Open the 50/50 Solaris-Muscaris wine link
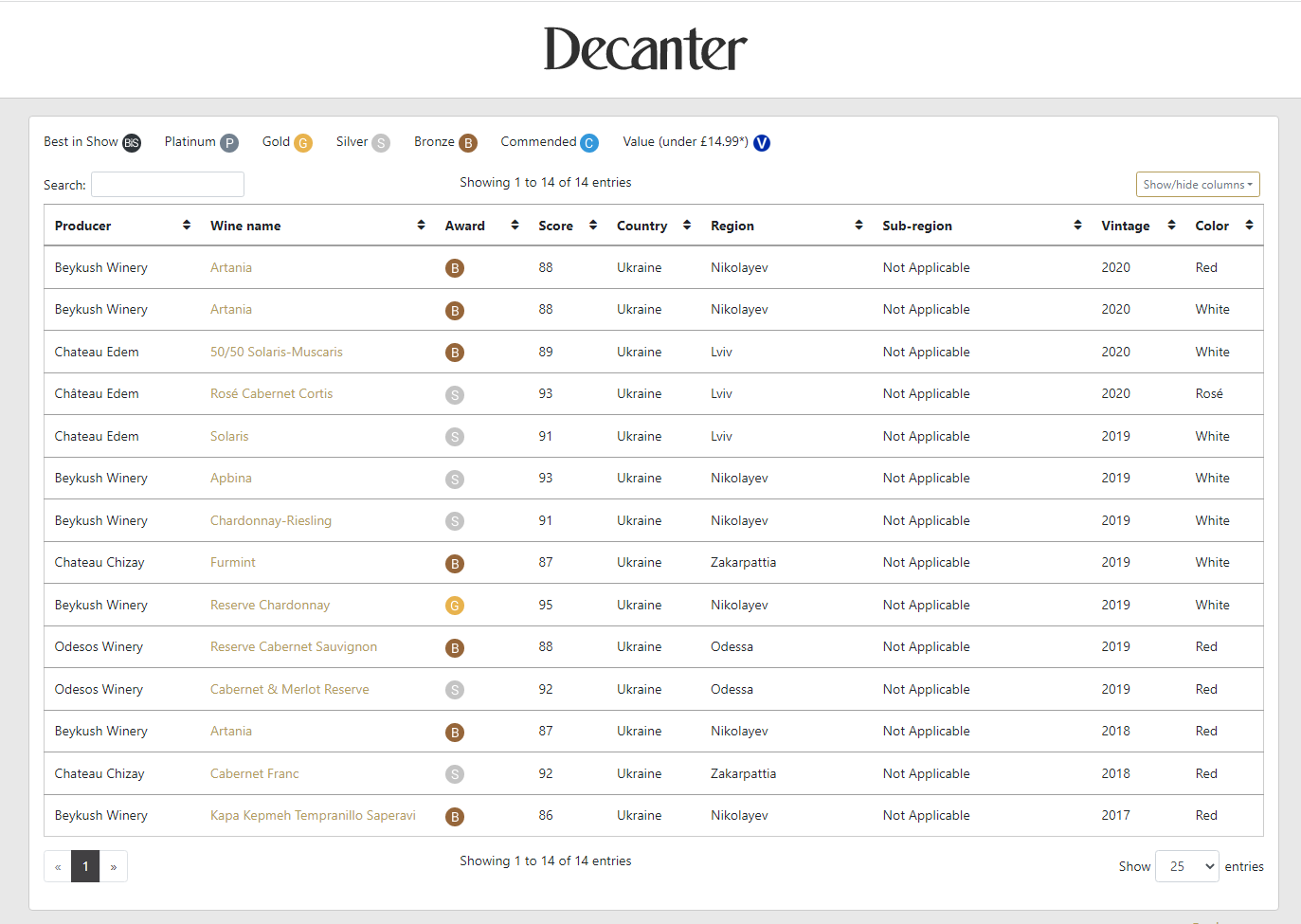The height and width of the screenshot is (924, 1301). pyautogui.click(x=277, y=352)
